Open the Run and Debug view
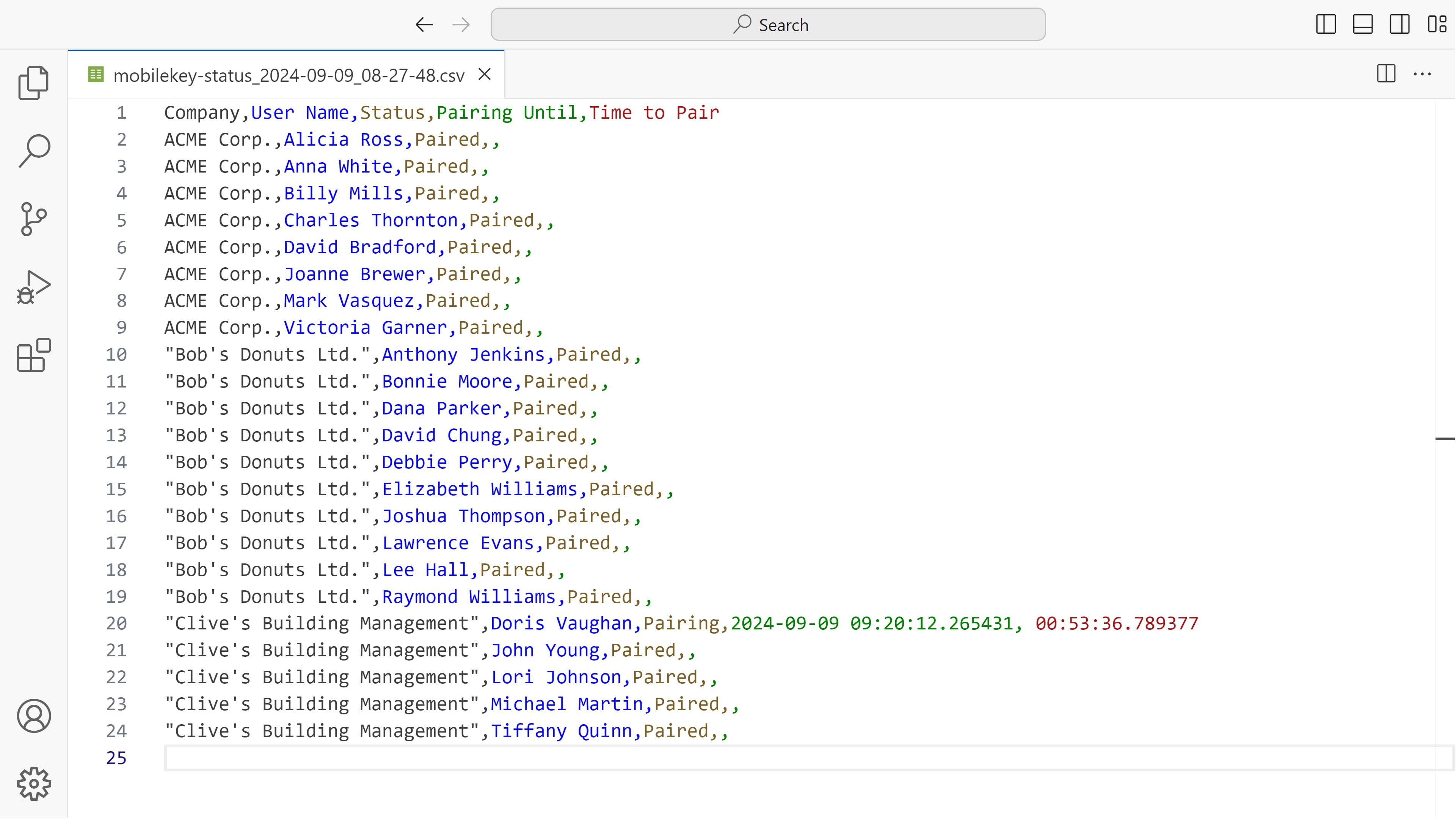The image size is (1456, 819). pos(34,287)
